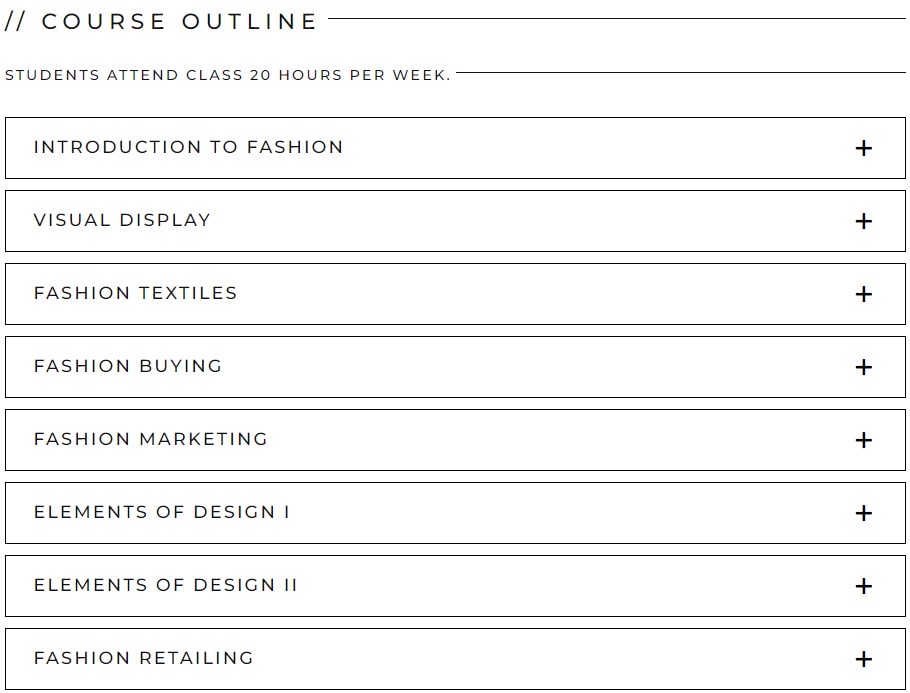Click the Course Outline heading text
910x693 pixels.
point(161,21)
